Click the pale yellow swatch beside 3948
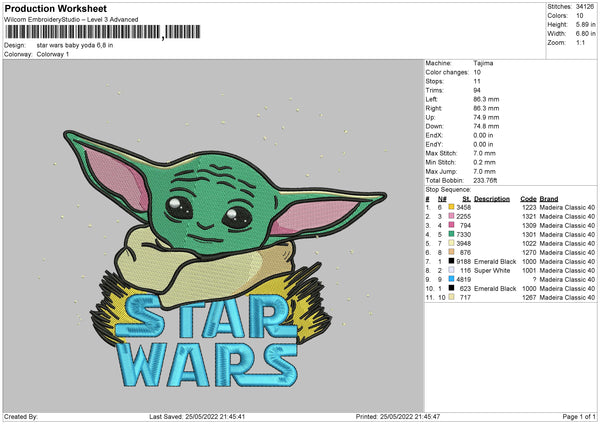The image size is (600, 424). point(451,243)
